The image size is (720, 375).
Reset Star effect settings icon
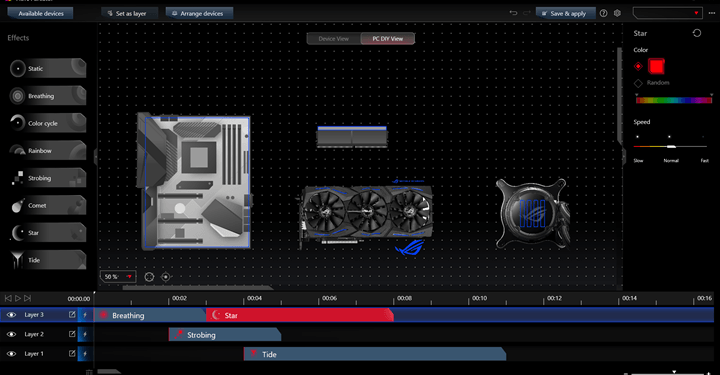(697, 33)
